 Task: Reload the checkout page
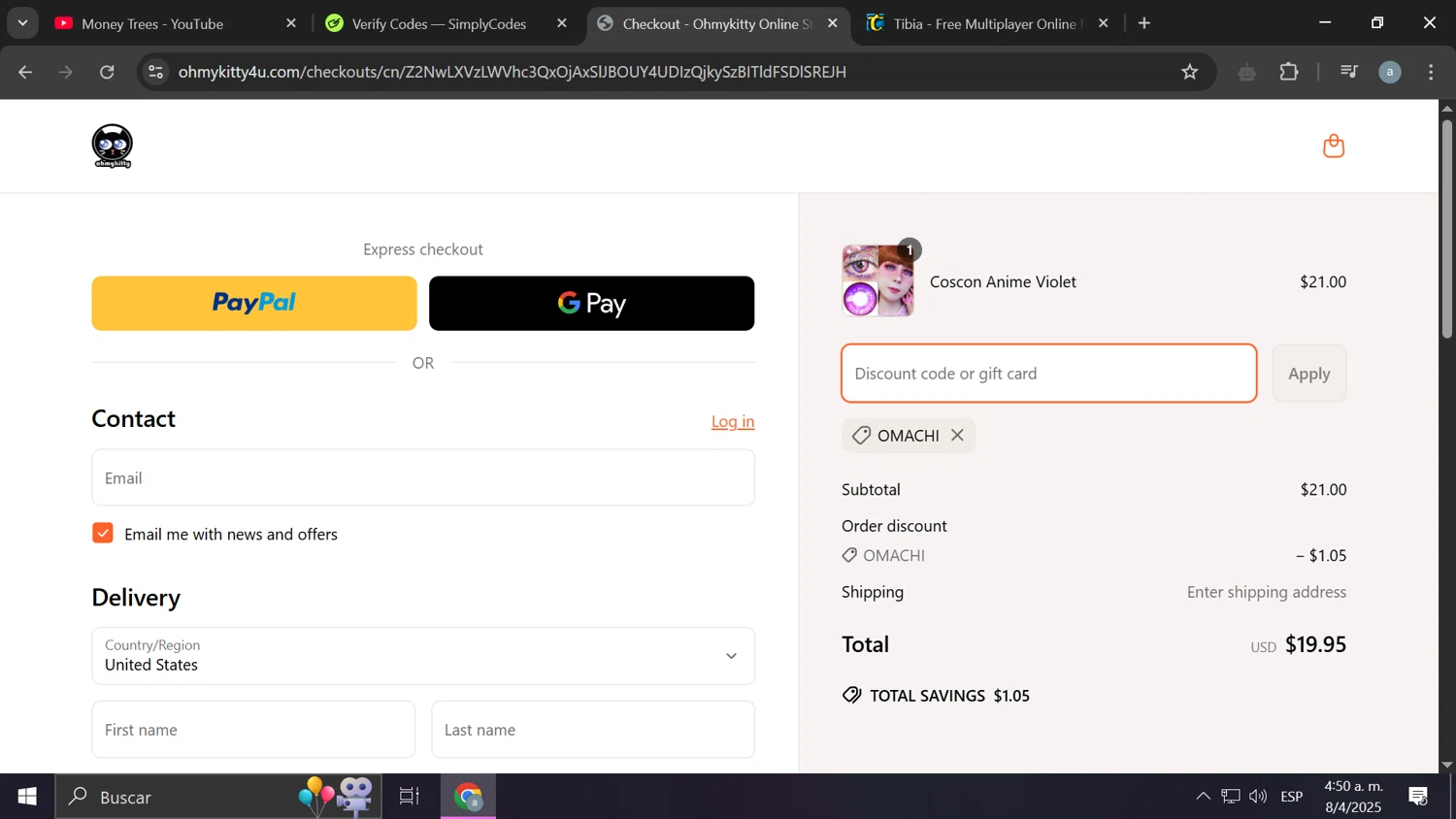click(107, 72)
